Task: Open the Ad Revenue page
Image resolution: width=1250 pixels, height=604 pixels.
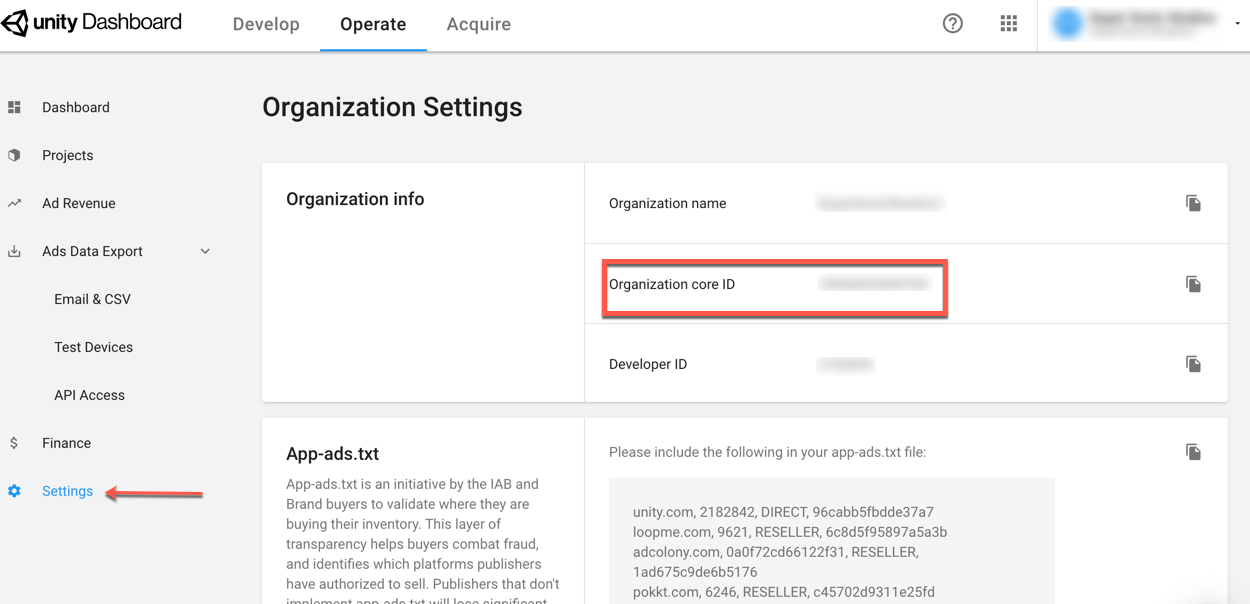Action: pos(78,204)
